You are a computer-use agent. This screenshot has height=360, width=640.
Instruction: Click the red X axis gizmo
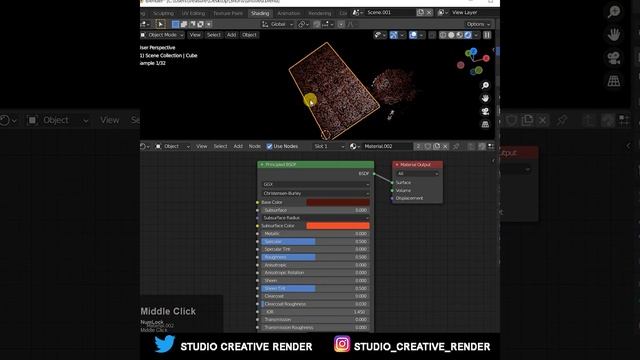pyautogui.click(x=486, y=58)
